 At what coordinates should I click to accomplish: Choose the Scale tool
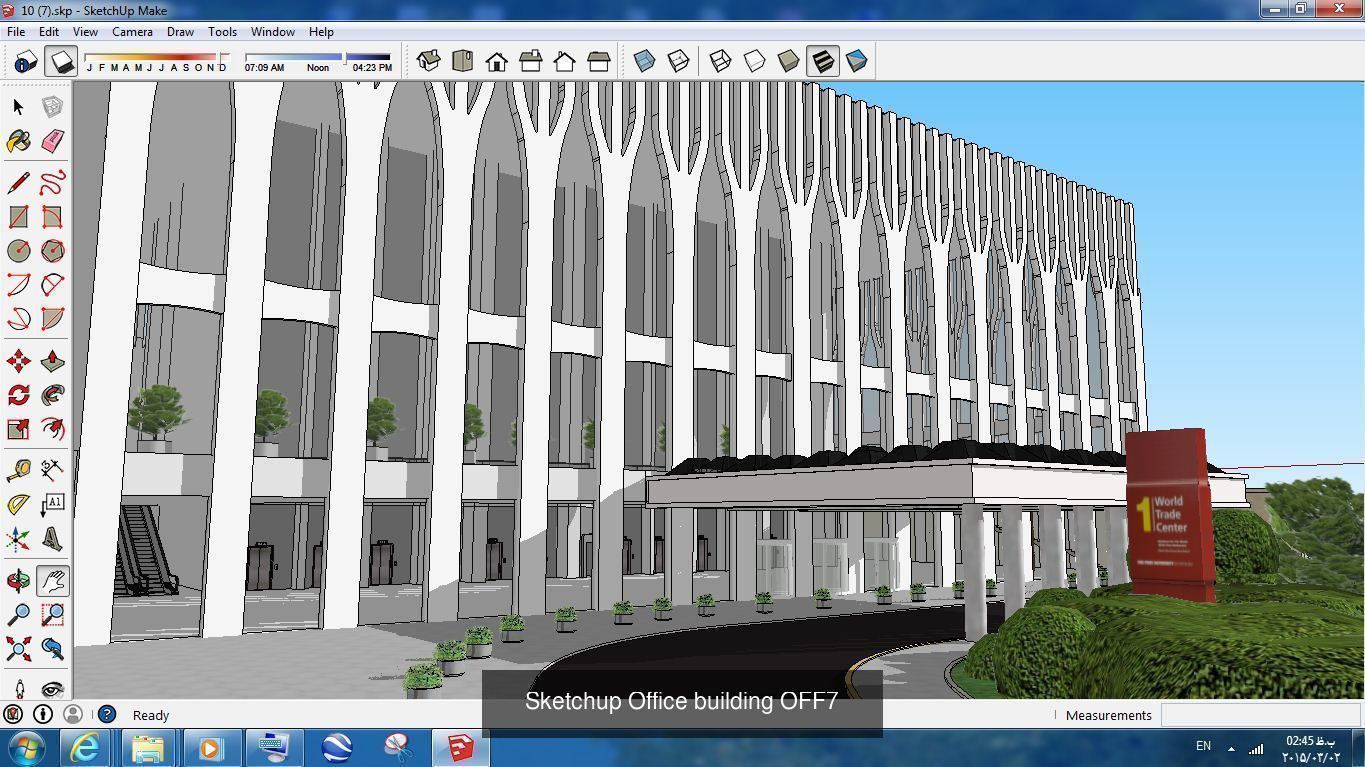pyautogui.click(x=18, y=429)
